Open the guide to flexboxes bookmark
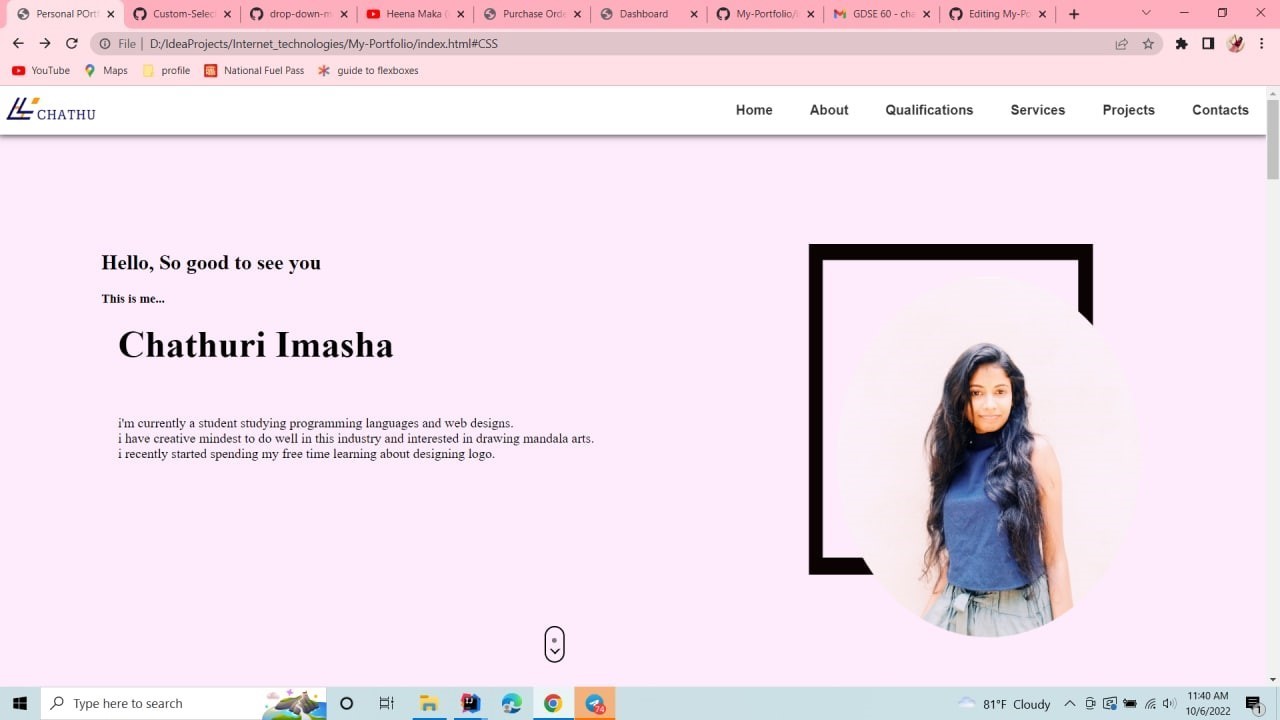 click(x=368, y=71)
